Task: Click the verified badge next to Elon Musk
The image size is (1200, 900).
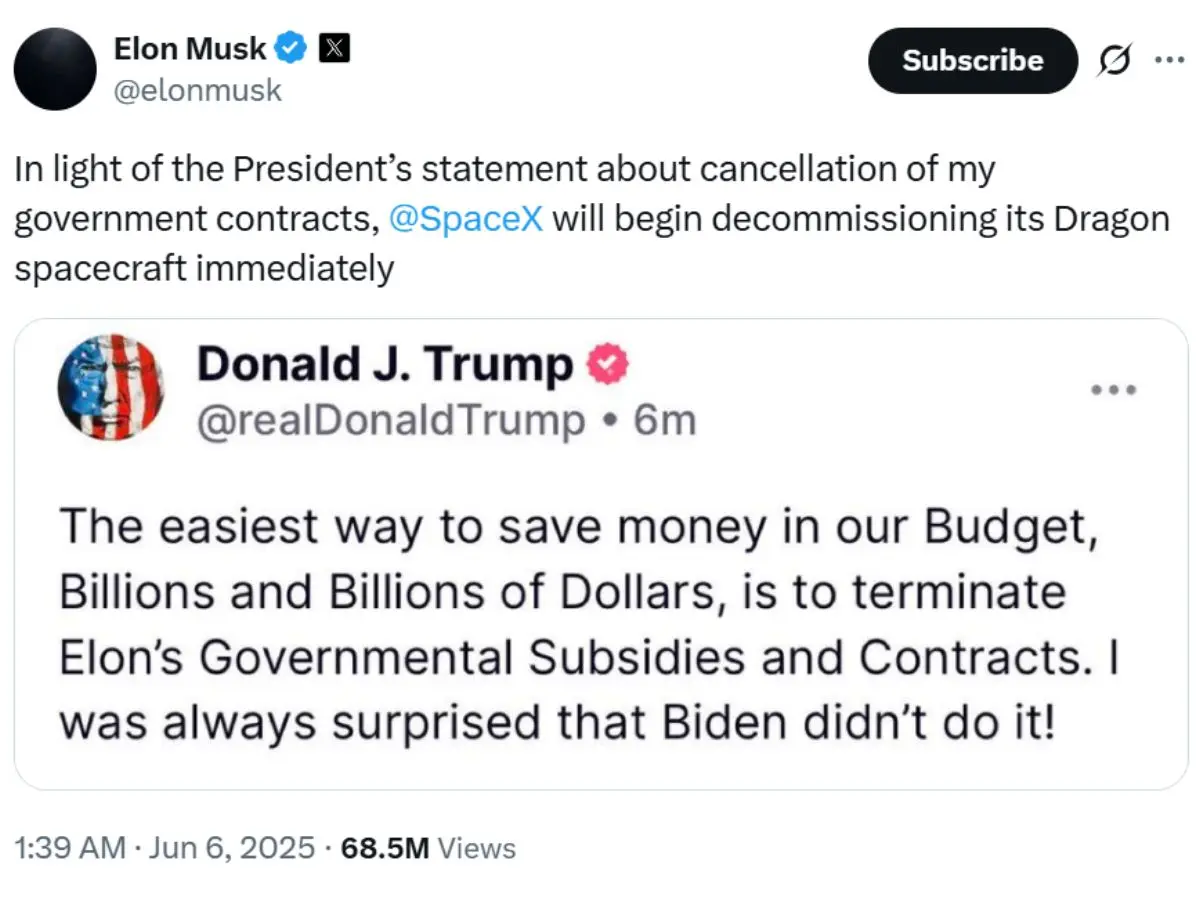Action: (290, 47)
